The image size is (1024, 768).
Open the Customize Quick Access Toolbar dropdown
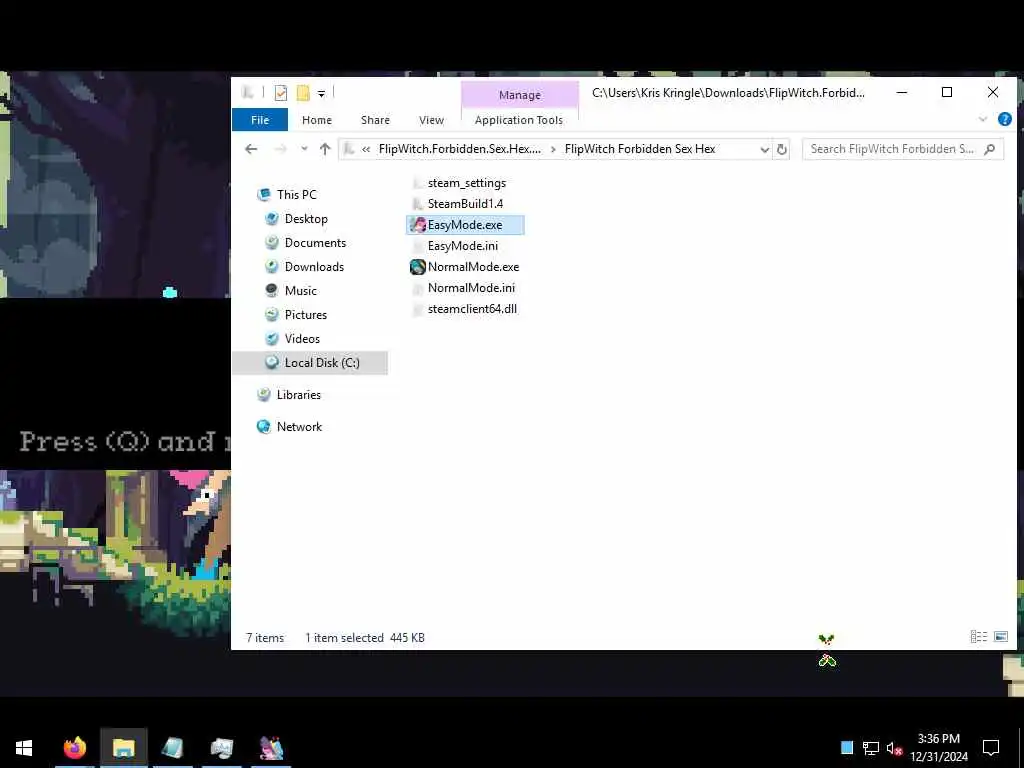(x=321, y=94)
